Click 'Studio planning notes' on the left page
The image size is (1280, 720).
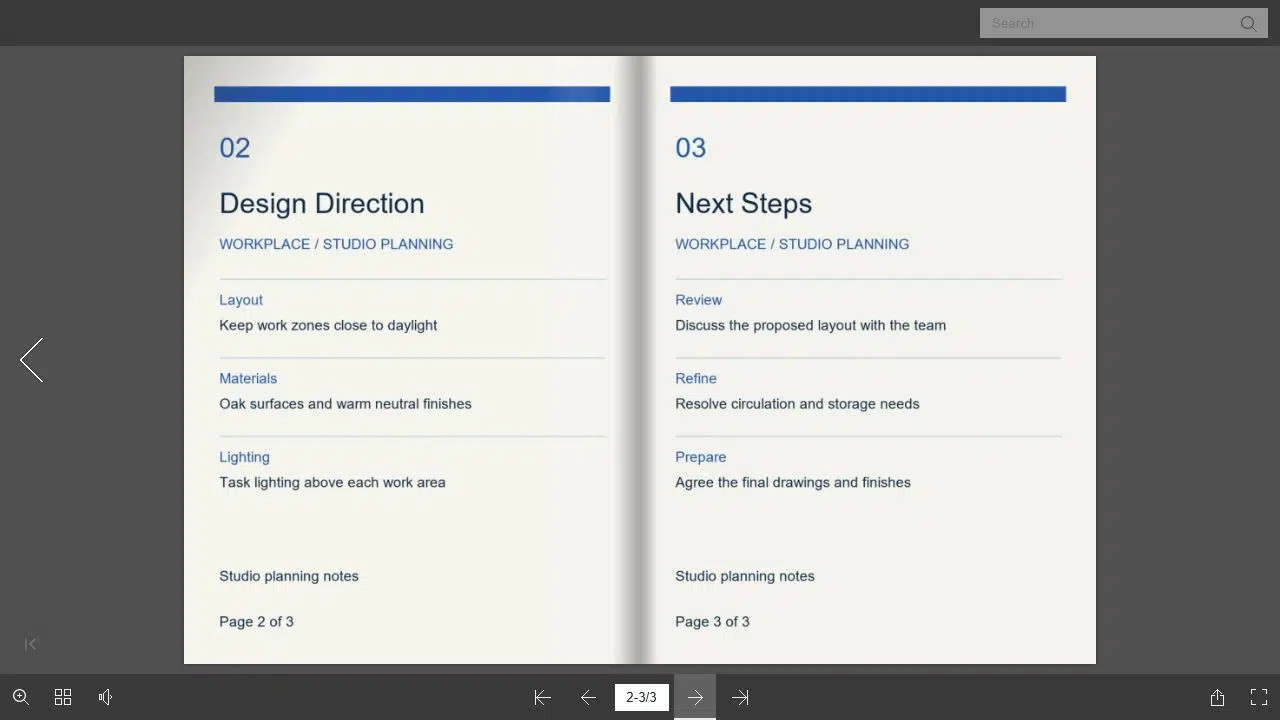coord(289,576)
